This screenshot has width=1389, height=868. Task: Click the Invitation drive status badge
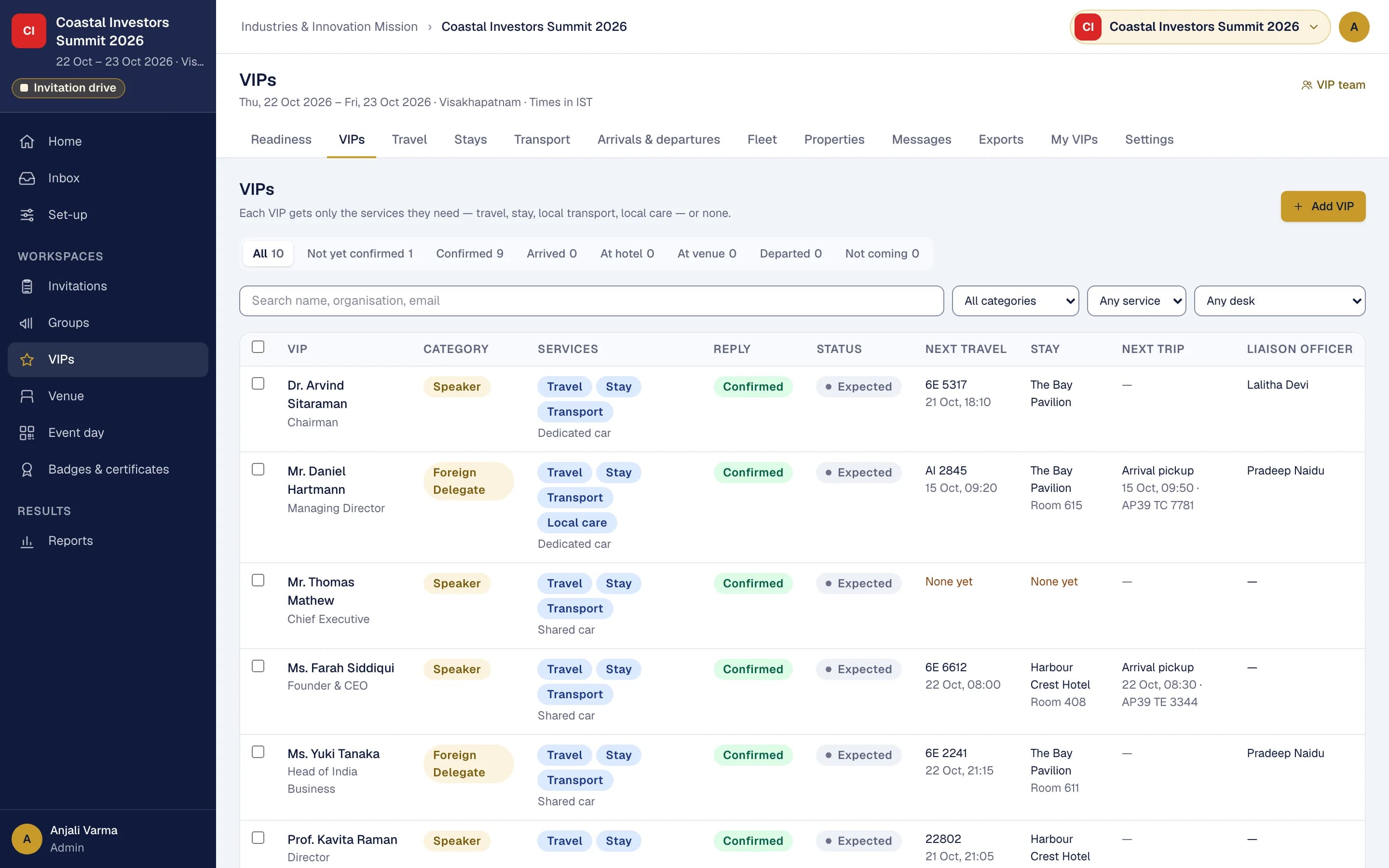pos(68,88)
